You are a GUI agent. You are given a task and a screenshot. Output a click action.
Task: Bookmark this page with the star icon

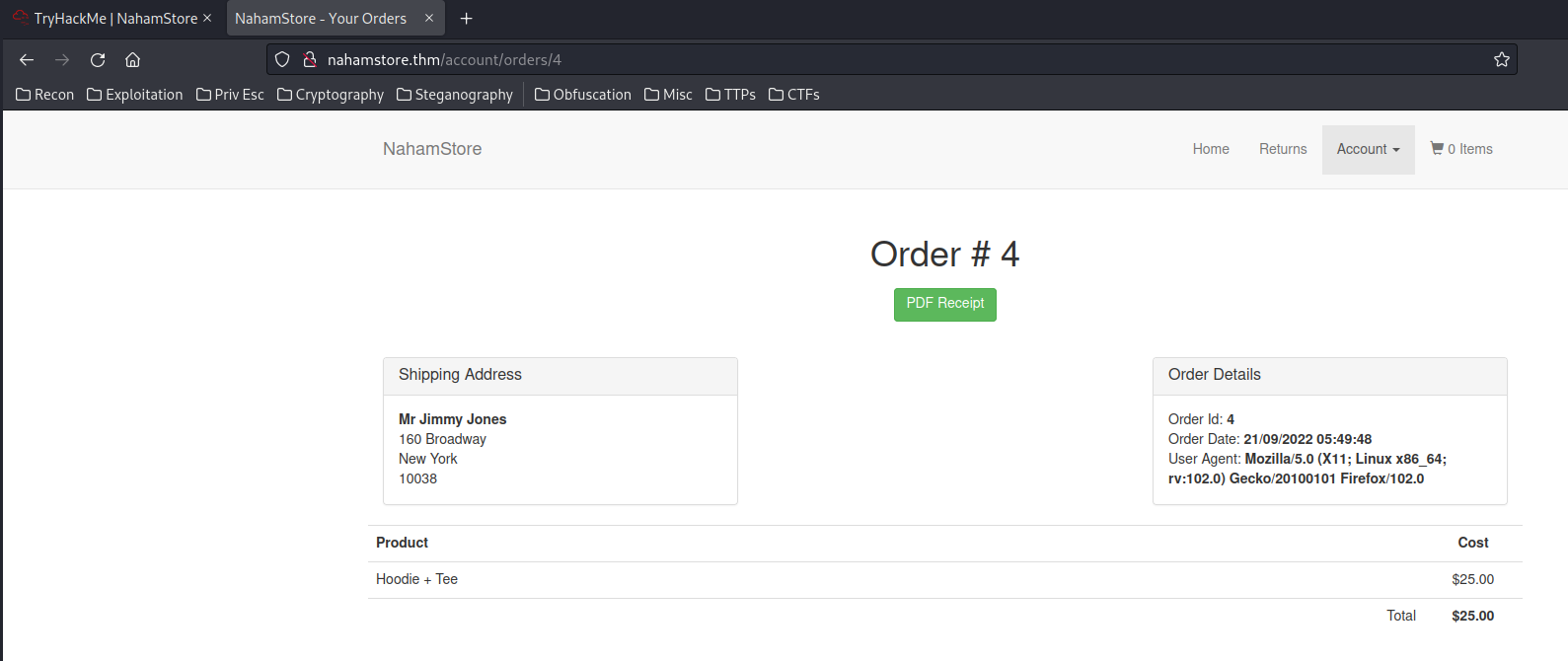pos(1502,59)
